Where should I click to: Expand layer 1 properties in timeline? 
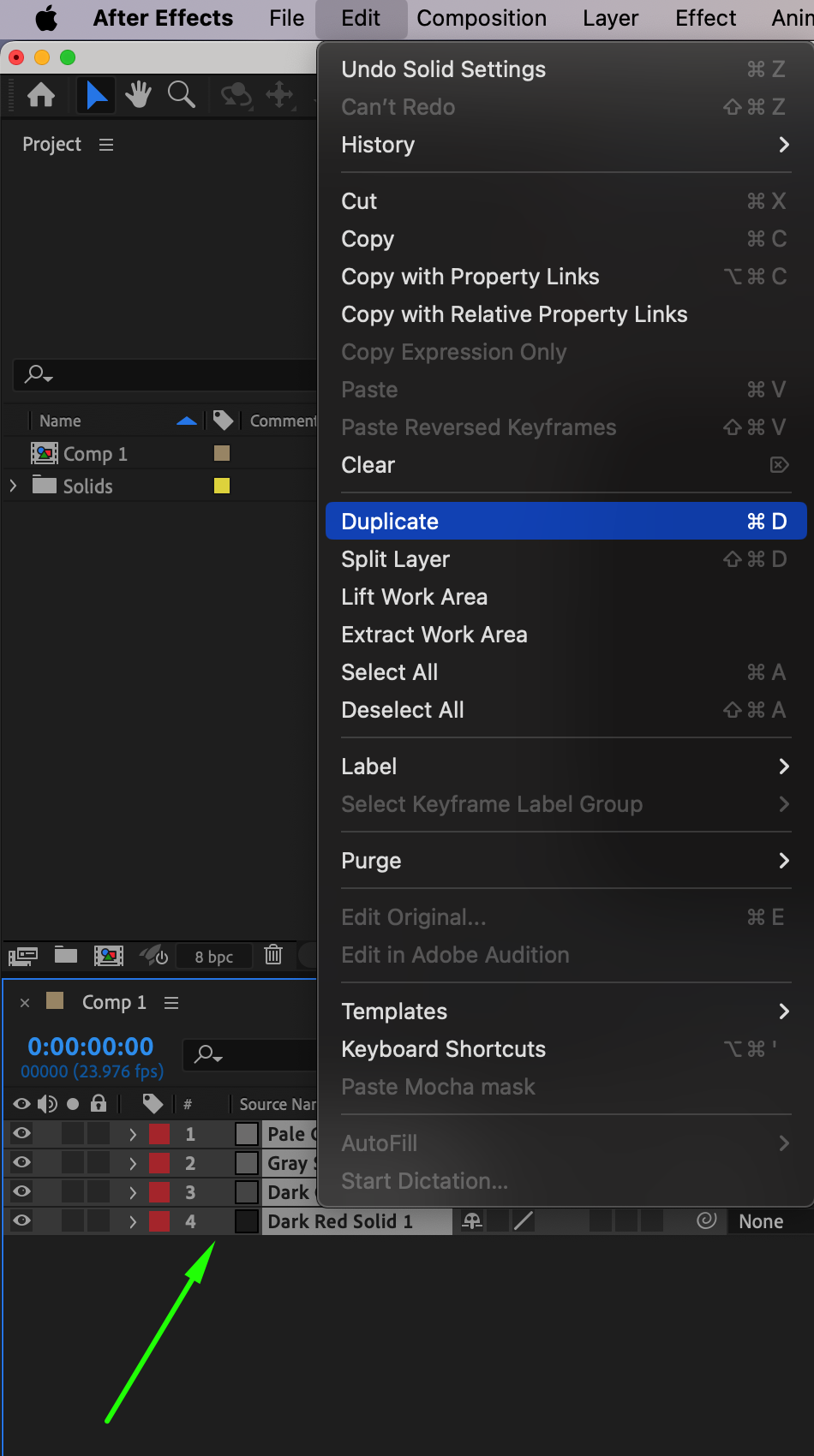click(133, 1134)
